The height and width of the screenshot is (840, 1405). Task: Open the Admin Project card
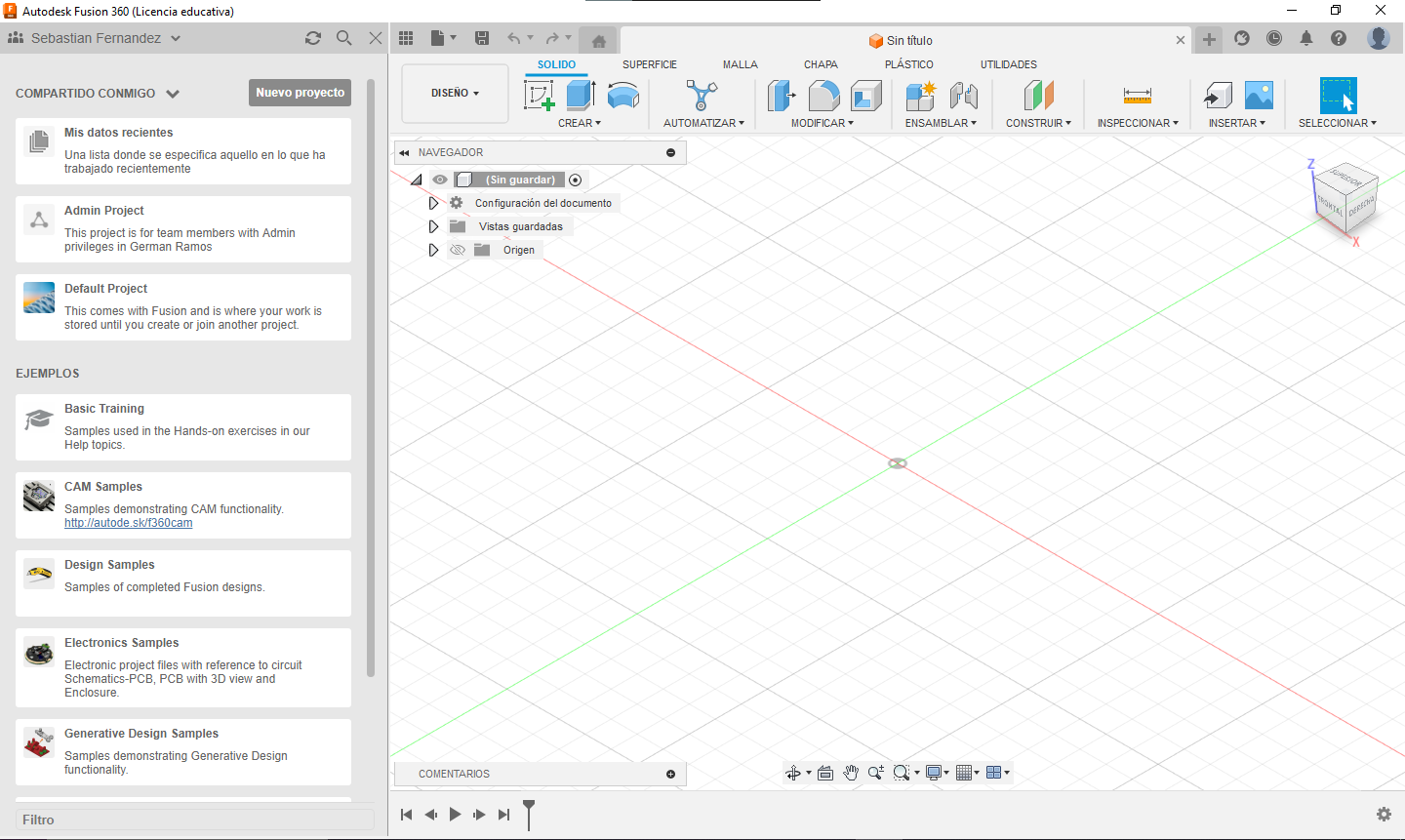coord(183,229)
